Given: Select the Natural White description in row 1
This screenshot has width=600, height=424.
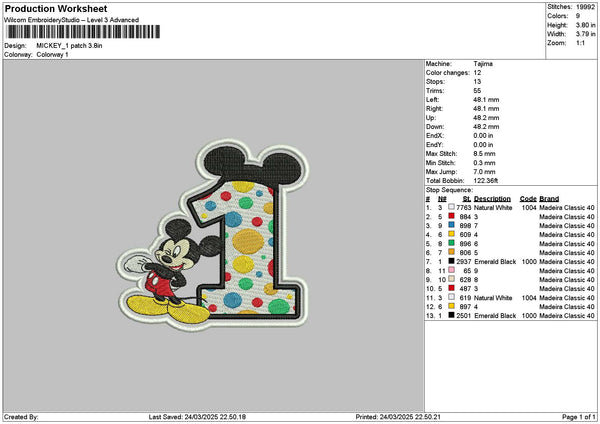Looking at the screenshot, I should tap(493, 208).
